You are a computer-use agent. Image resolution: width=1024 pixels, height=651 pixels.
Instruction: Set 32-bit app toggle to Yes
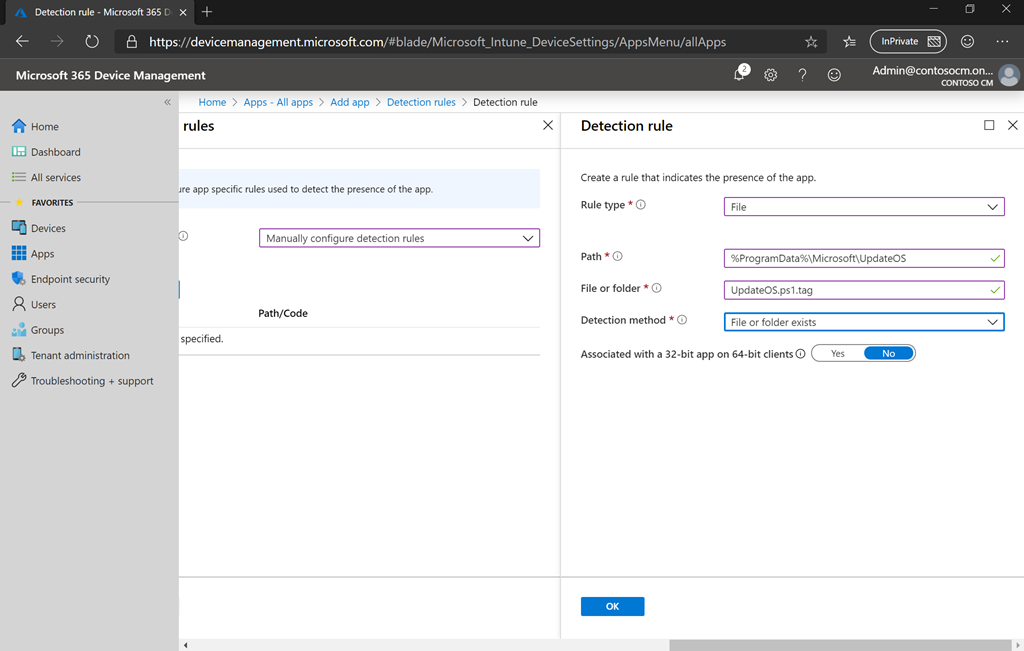click(x=837, y=354)
